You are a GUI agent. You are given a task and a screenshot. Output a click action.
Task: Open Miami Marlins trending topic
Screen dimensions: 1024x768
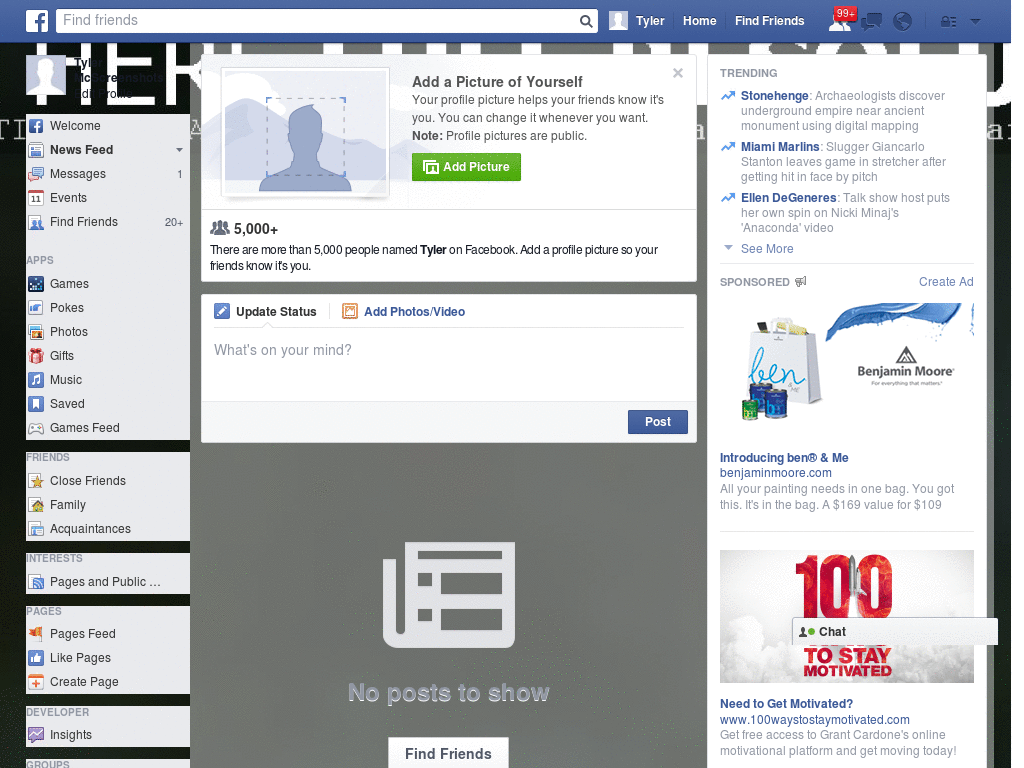(x=780, y=147)
